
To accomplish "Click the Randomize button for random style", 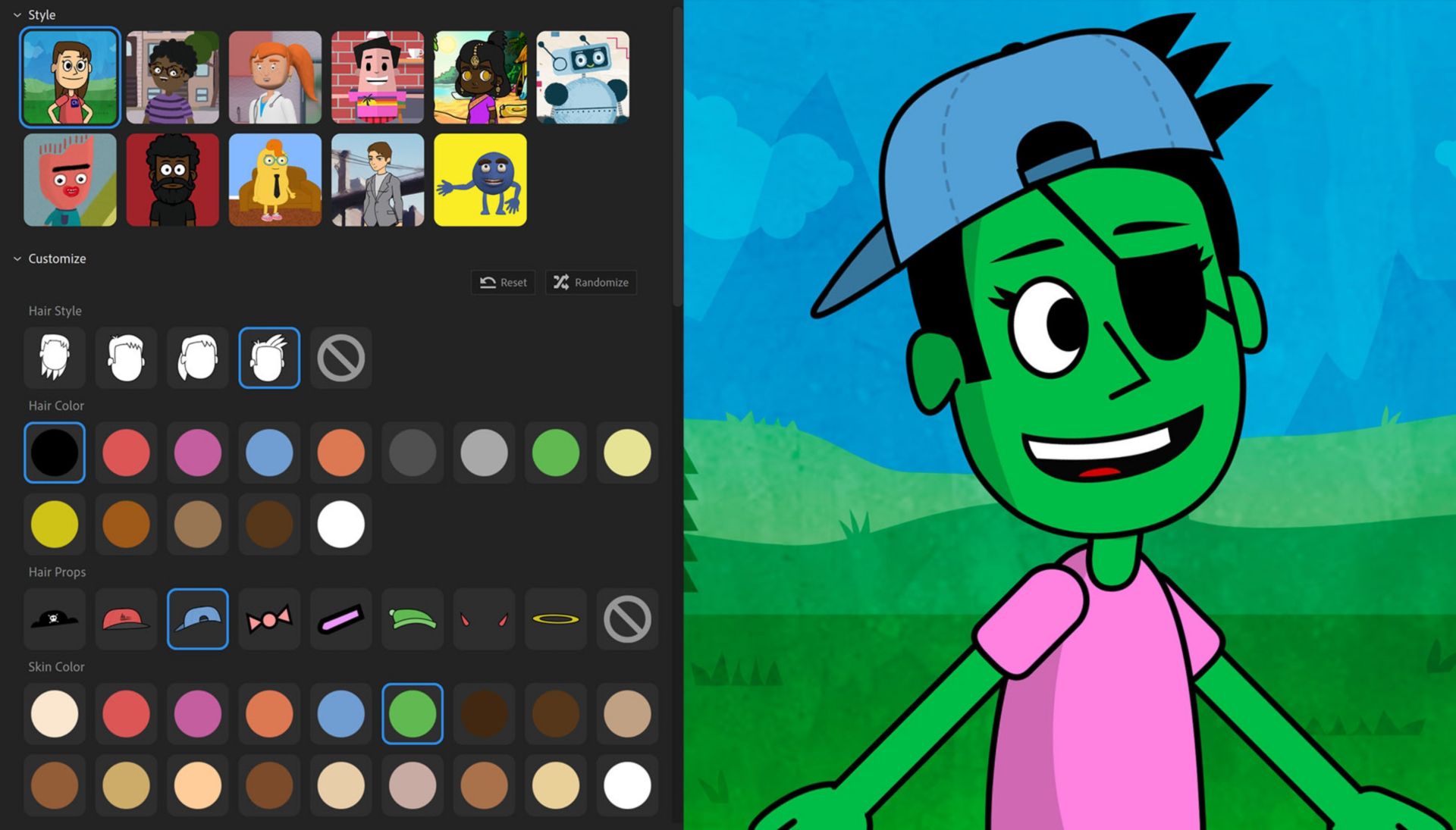I will (x=591, y=282).
